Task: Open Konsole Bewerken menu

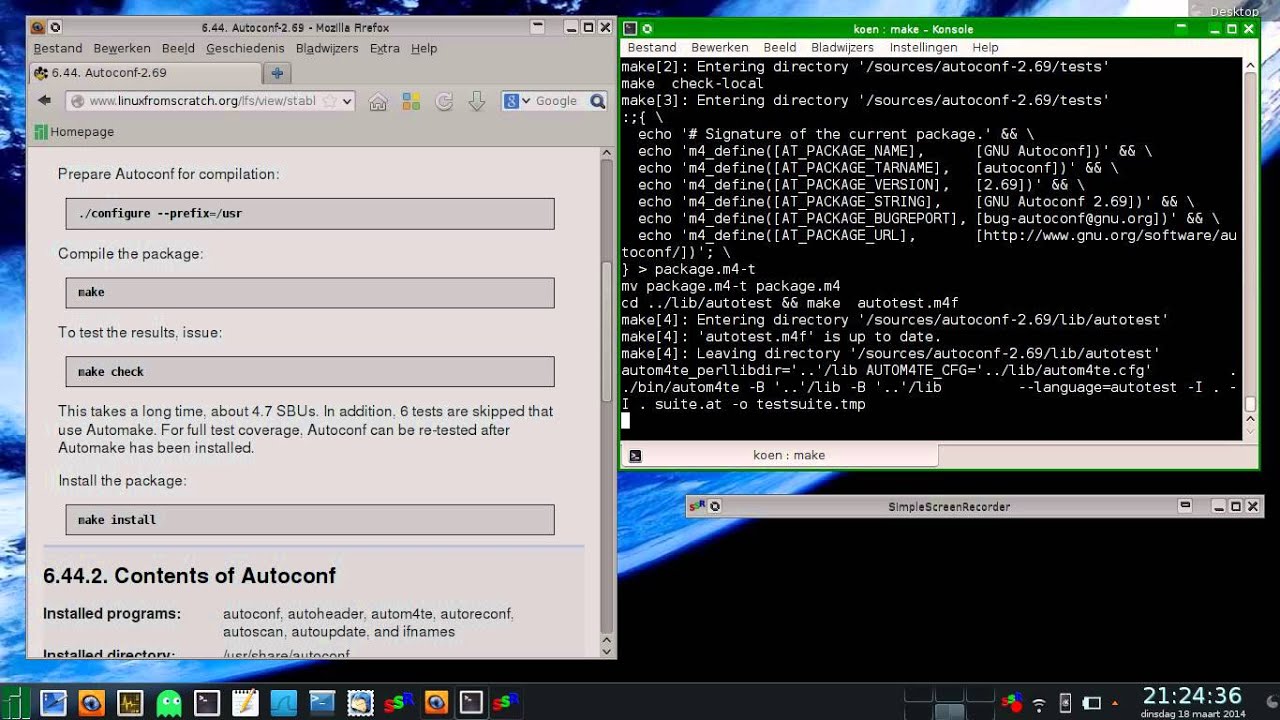Action: 720,47
